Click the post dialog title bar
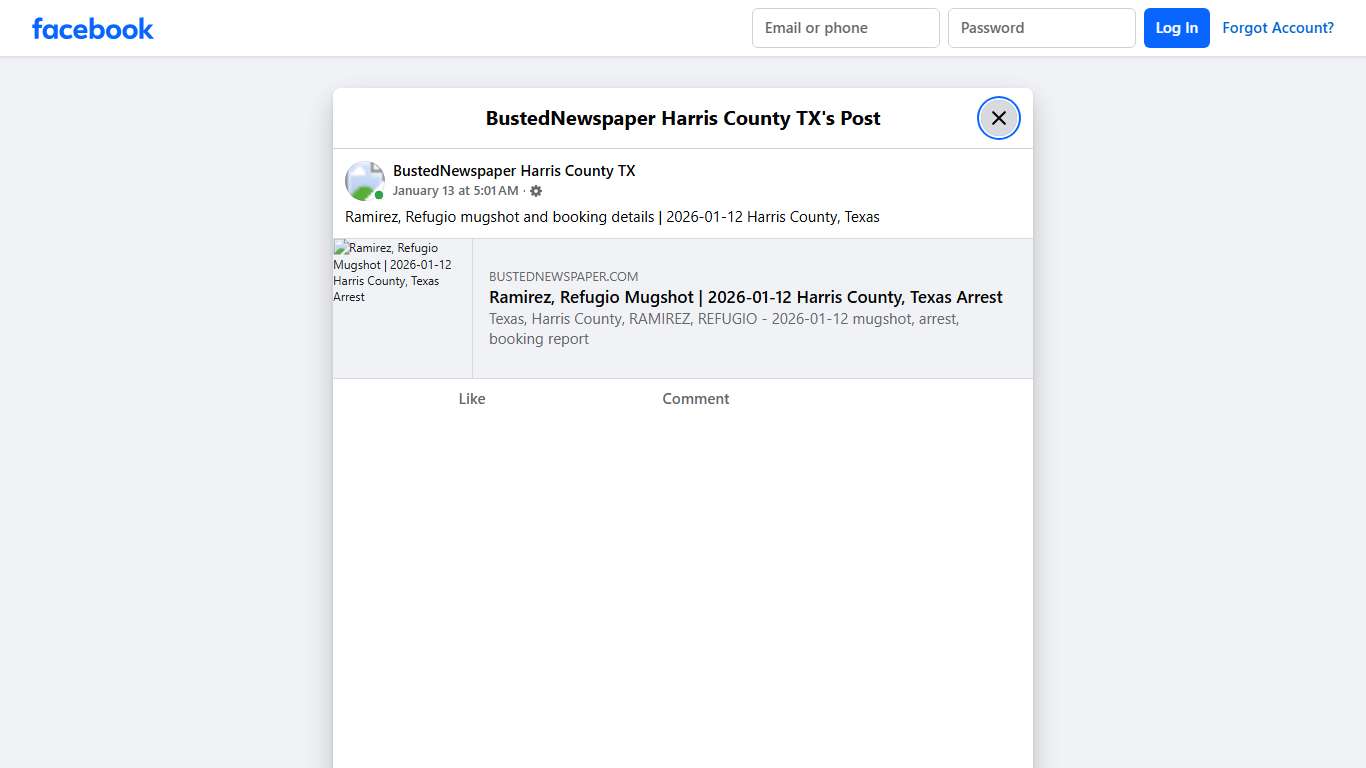 pyautogui.click(x=683, y=117)
